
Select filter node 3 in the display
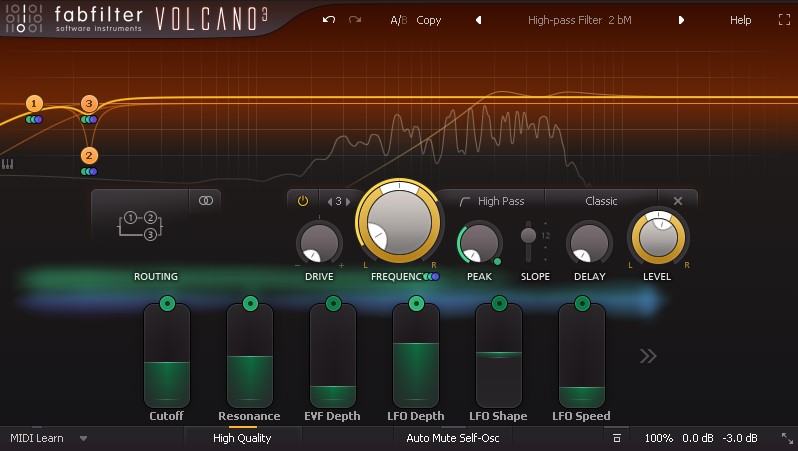[89, 104]
